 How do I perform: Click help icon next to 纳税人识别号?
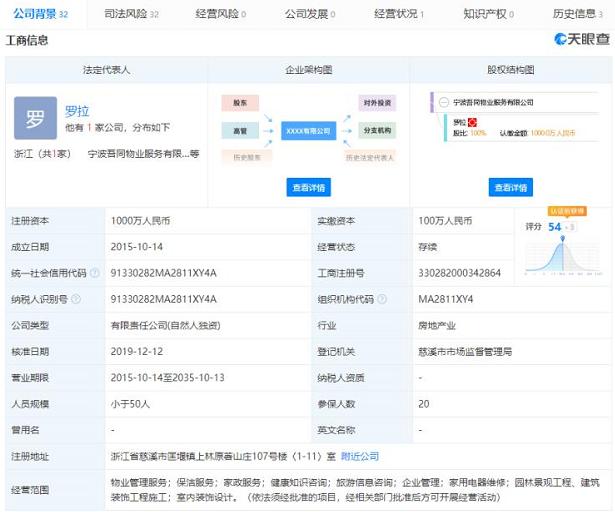(x=76, y=299)
